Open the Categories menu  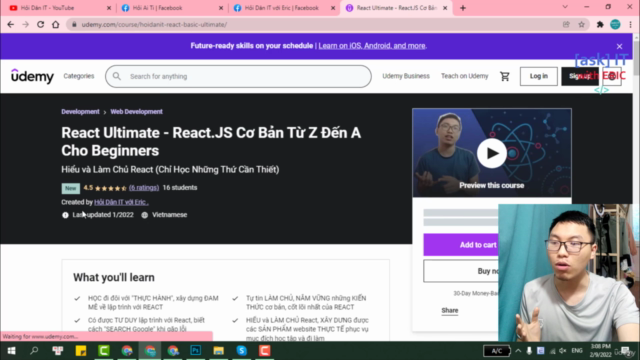click(79, 76)
